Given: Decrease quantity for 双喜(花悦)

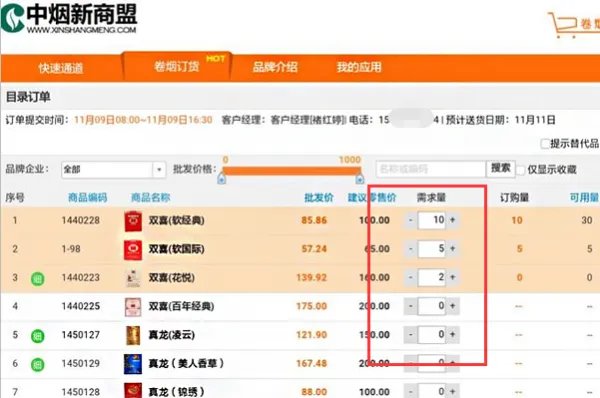Looking at the screenshot, I should 411,277.
